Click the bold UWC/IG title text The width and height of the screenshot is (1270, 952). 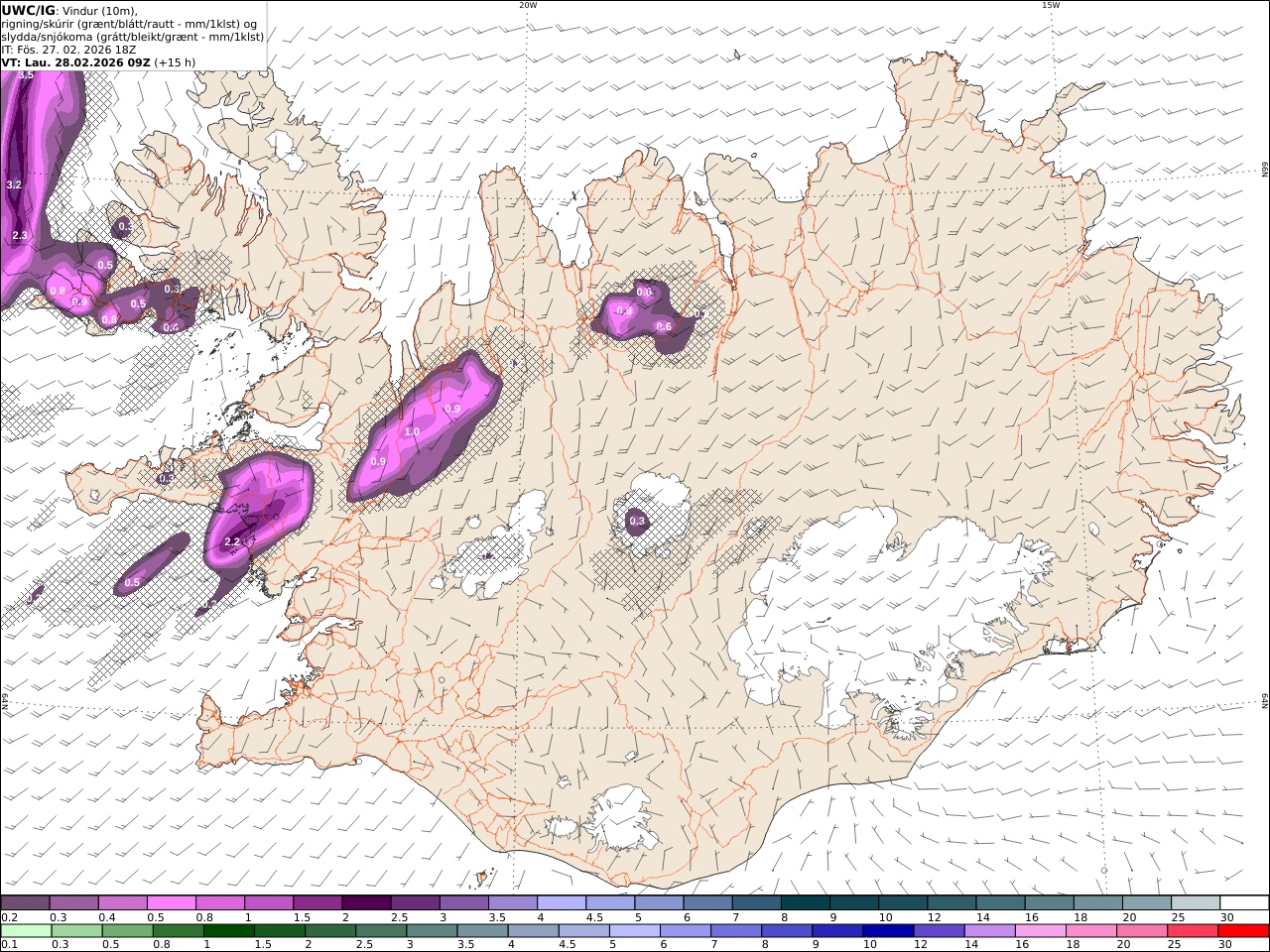tap(28, 10)
